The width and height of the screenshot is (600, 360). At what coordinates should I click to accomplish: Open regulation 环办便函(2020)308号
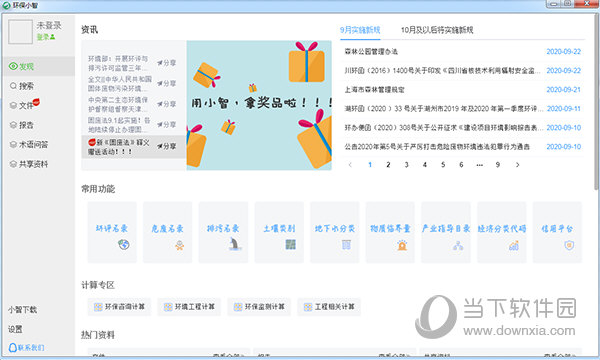pyautogui.click(x=443, y=127)
